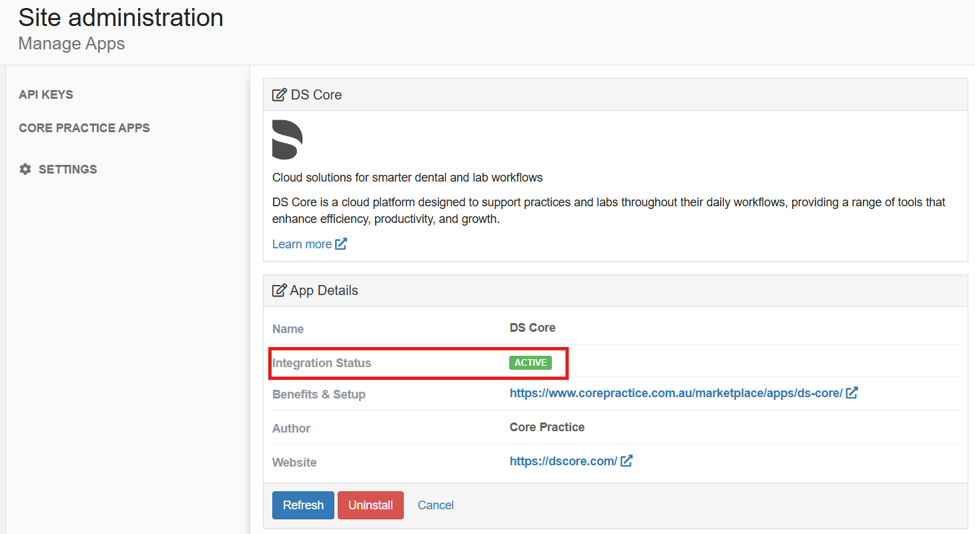This screenshot has height=534, width=975.
Task: Click the App Details panel heading text
Action: (x=324, y=290)
